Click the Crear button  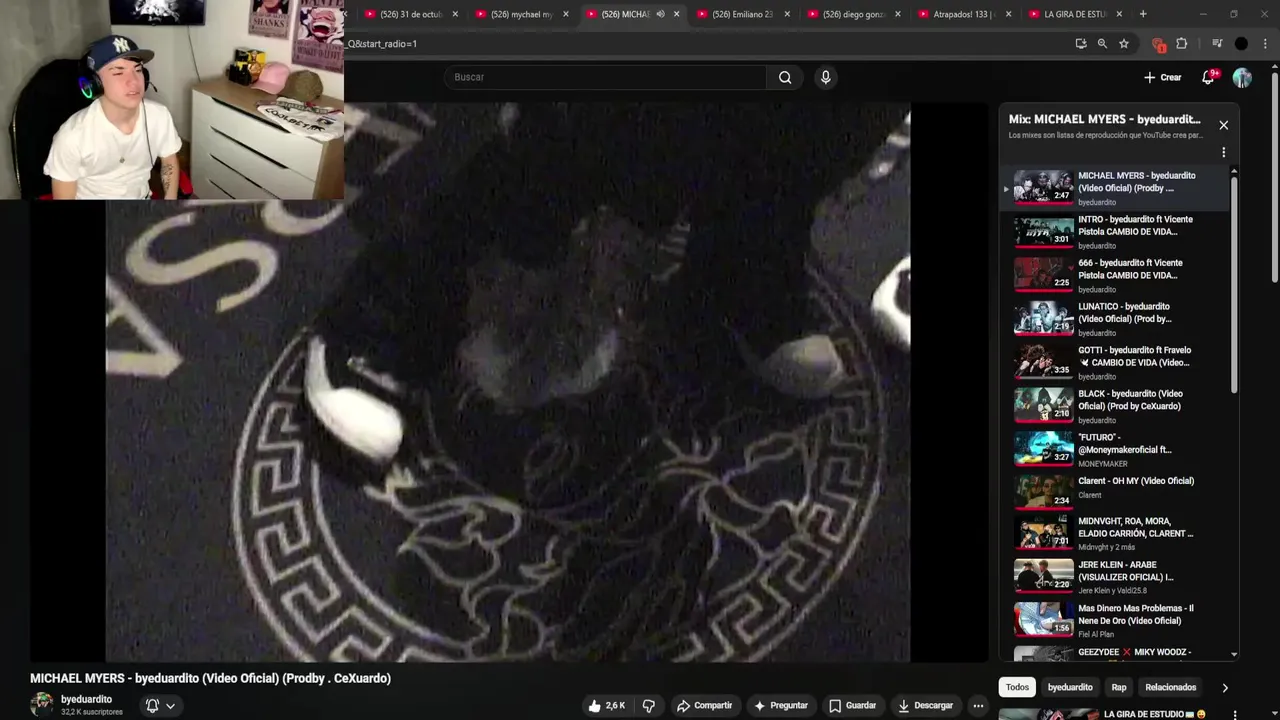pos(1163,77)
